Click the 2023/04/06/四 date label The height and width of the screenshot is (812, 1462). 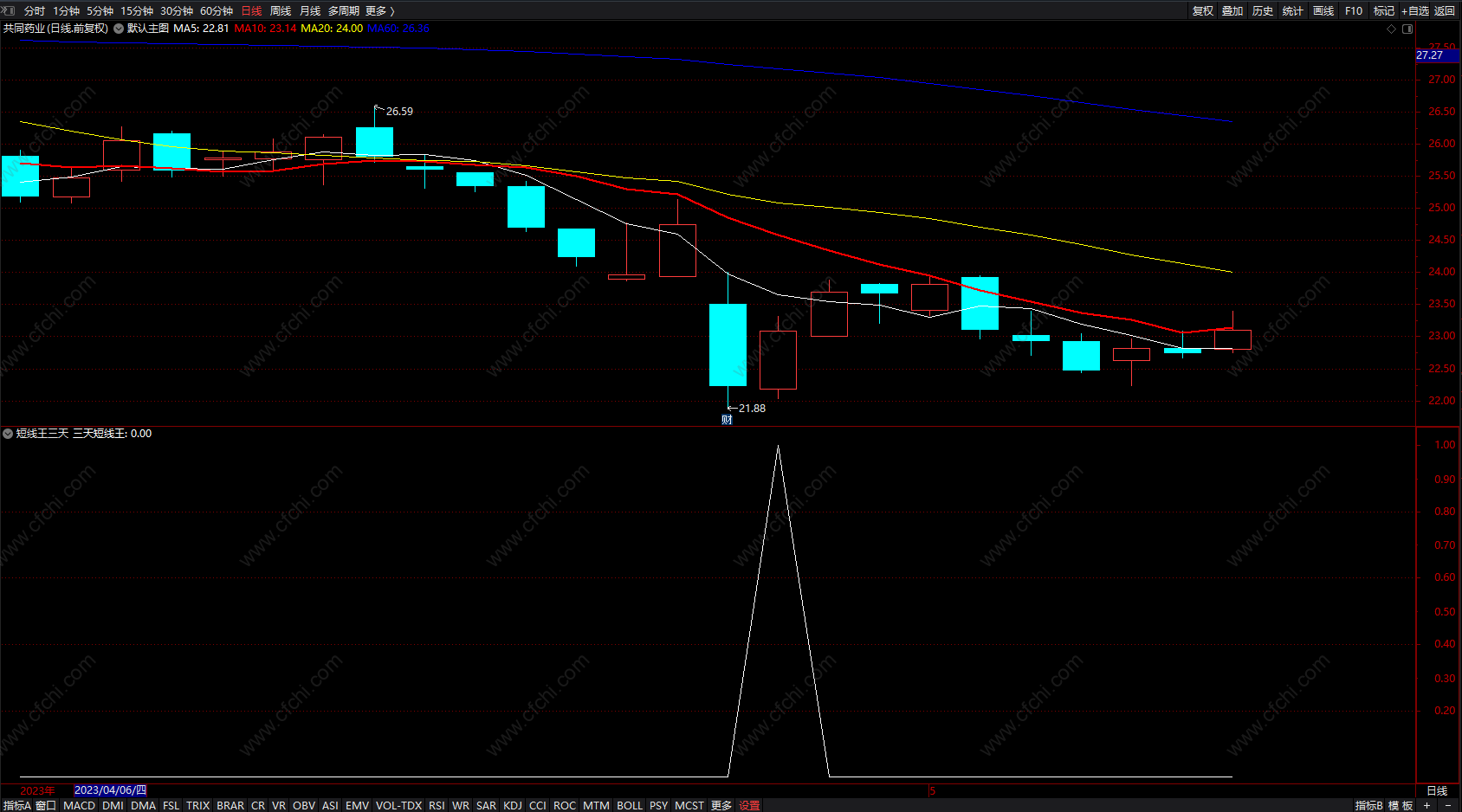(110, 790)
